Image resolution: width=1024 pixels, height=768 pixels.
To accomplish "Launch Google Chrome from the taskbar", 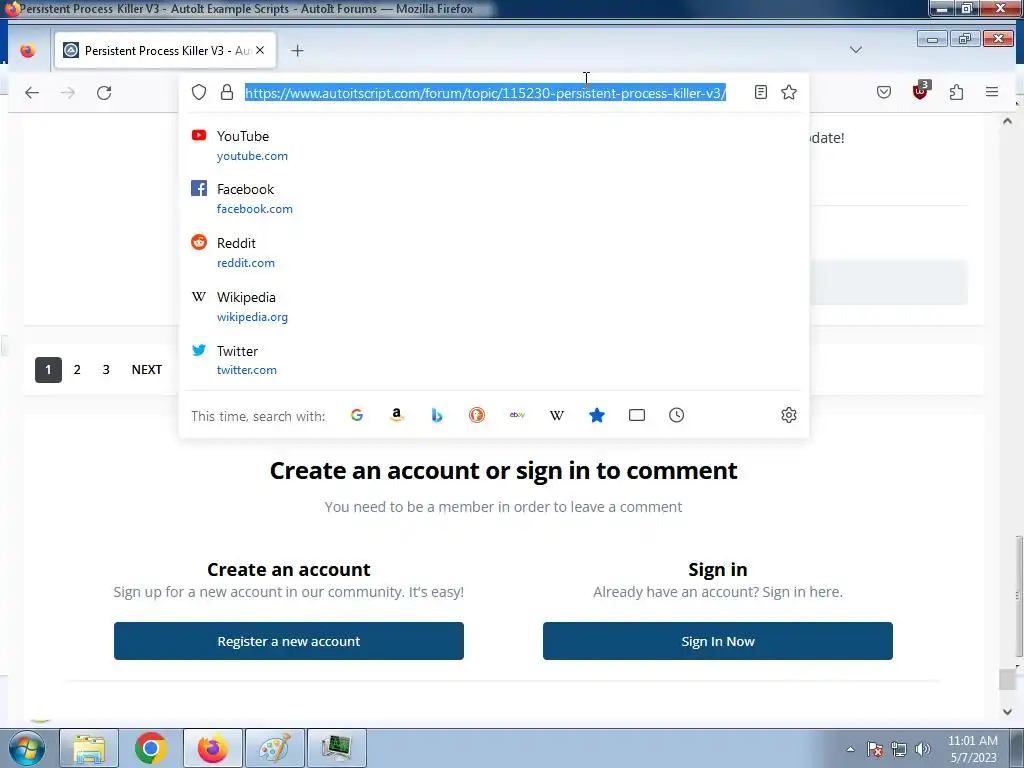I will (x=151, y=748).
